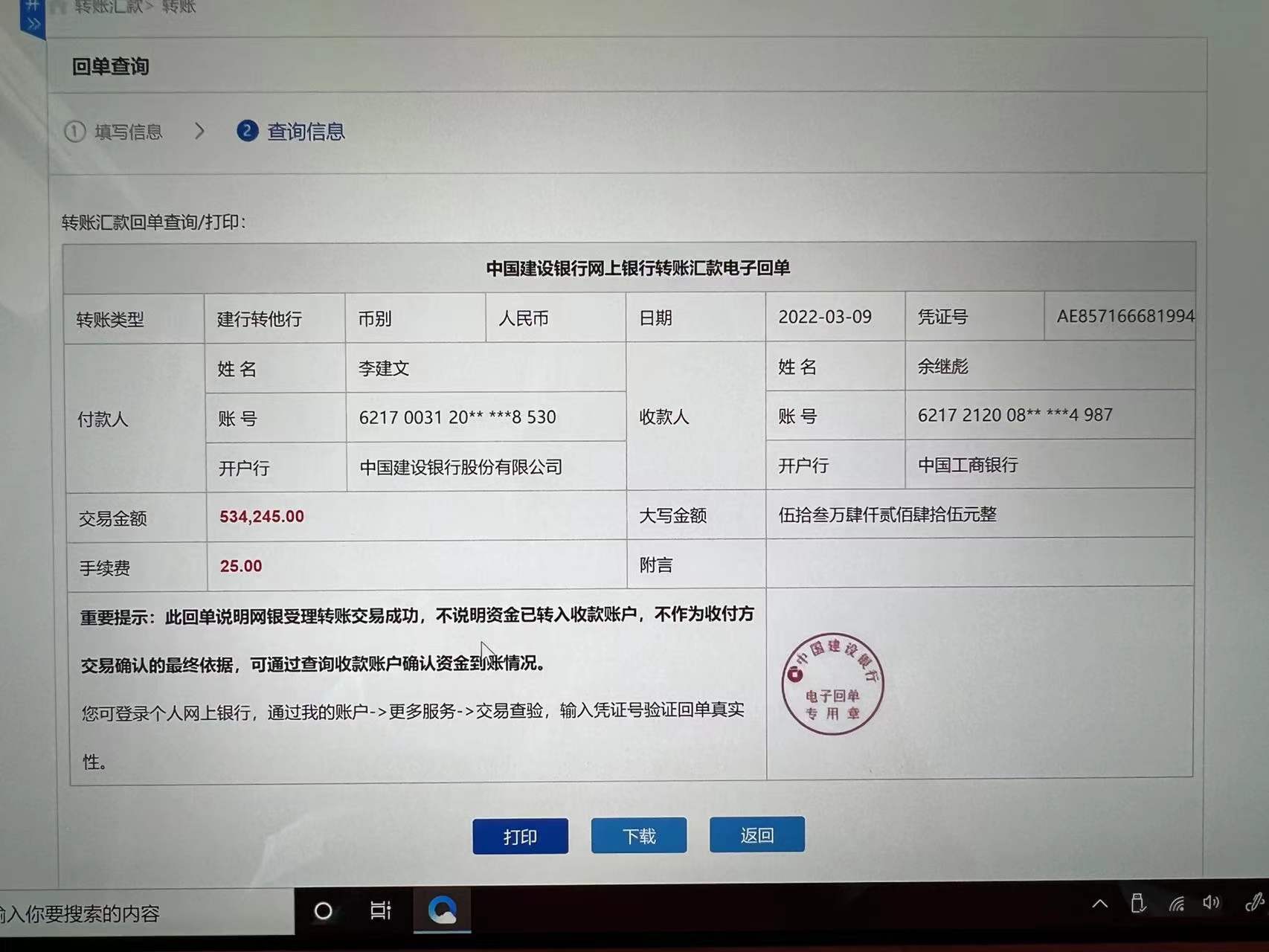1269x952 pixels.
Task: Open the browser icon on taskbar
Action: pos(443,910)
